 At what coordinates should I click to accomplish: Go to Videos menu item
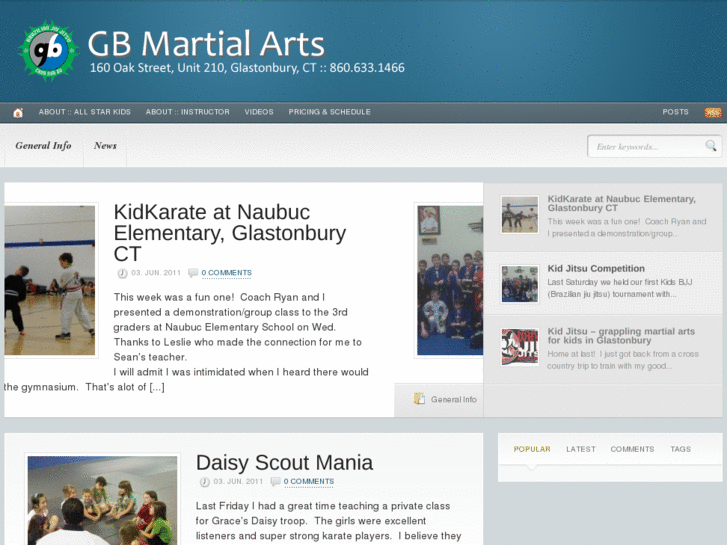[259, 112]
